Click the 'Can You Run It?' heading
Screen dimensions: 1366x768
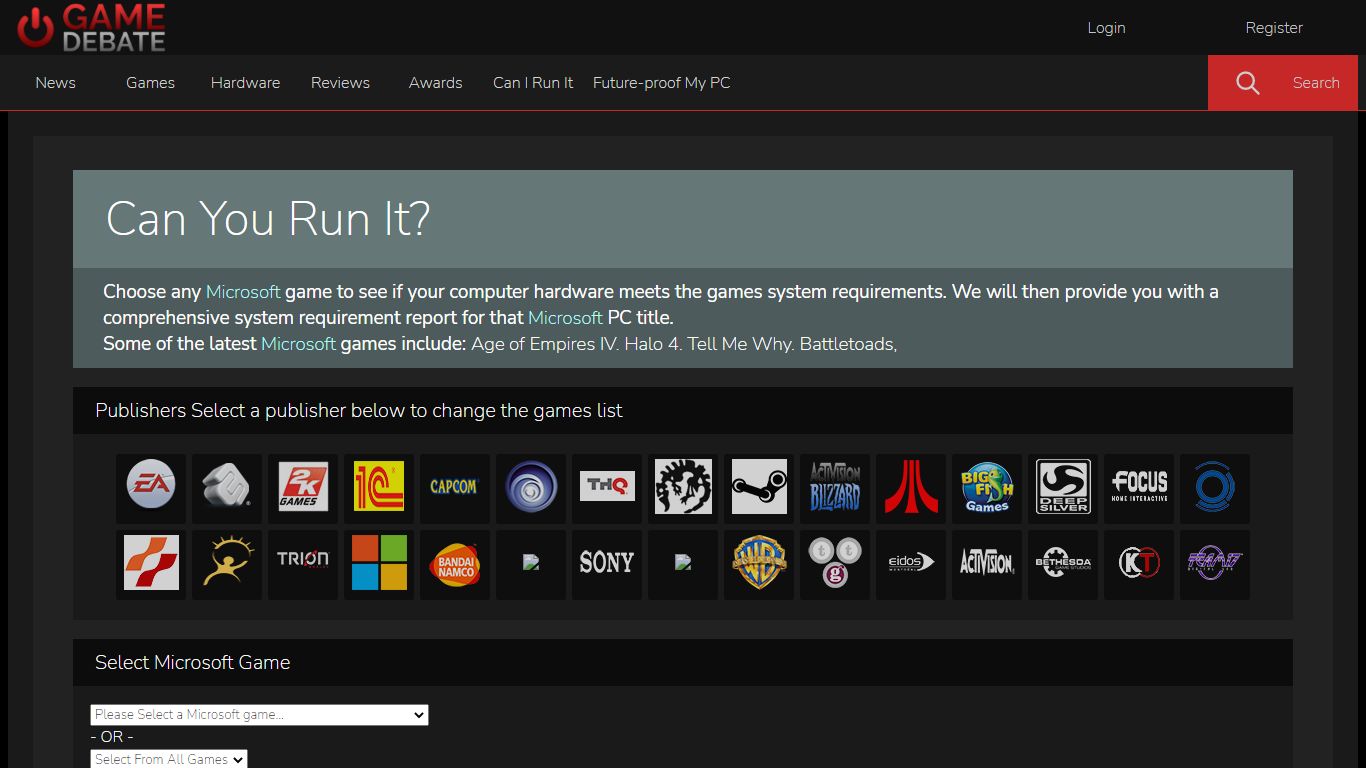[x=268, y=218]
